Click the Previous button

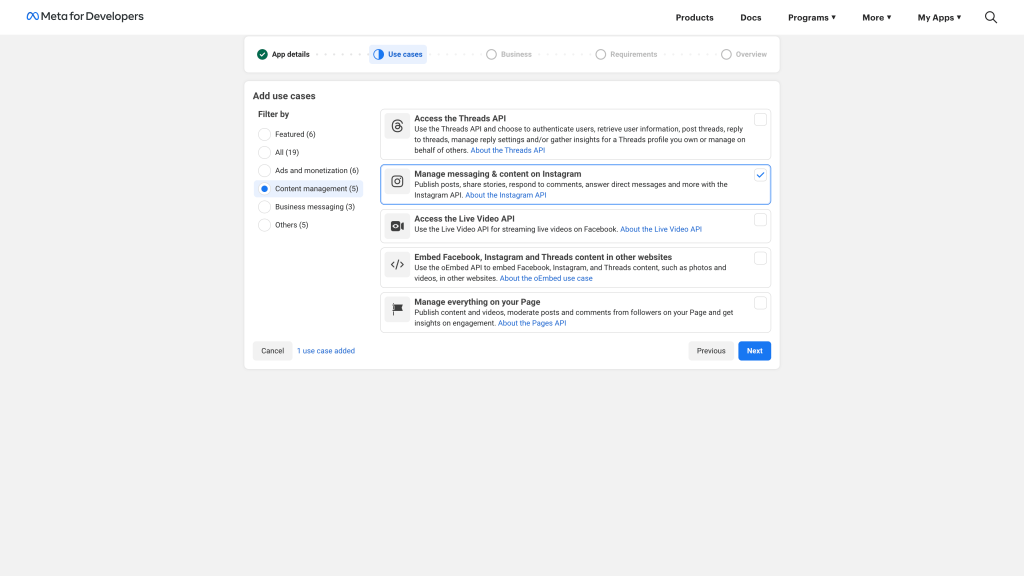[711, 351]
